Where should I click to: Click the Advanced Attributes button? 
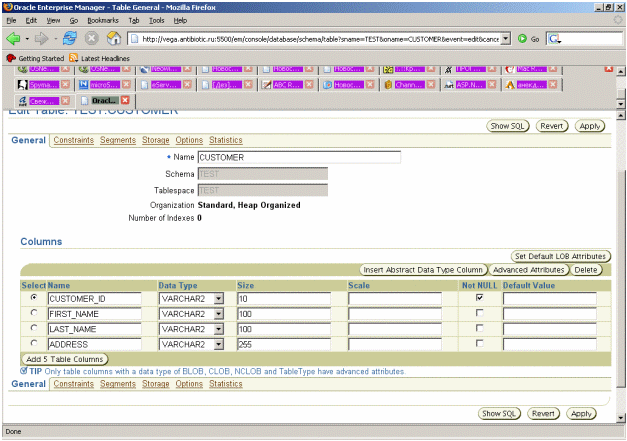pos(529,270)
